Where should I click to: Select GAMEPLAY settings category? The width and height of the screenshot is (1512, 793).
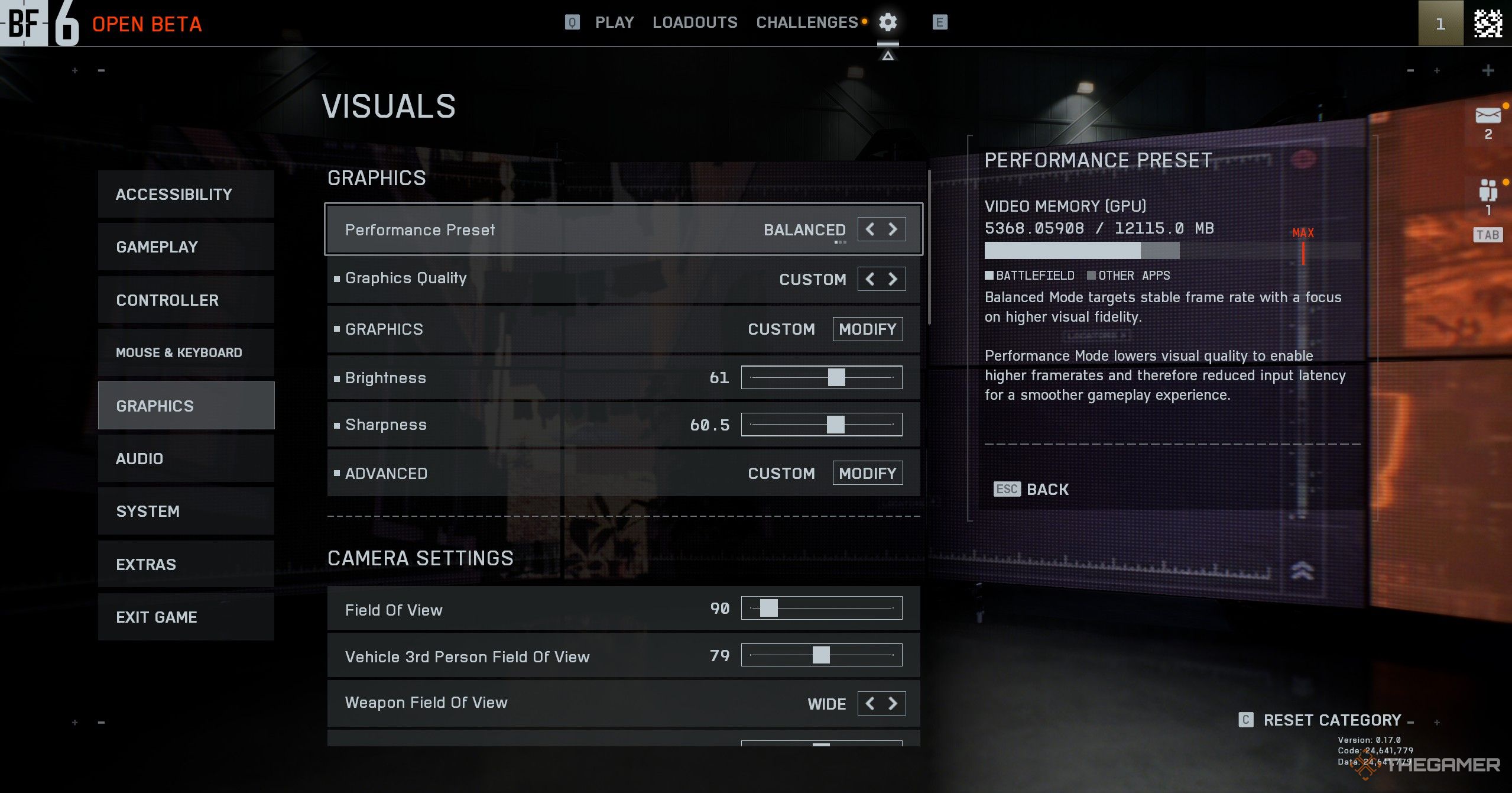(x=186, y=247)
